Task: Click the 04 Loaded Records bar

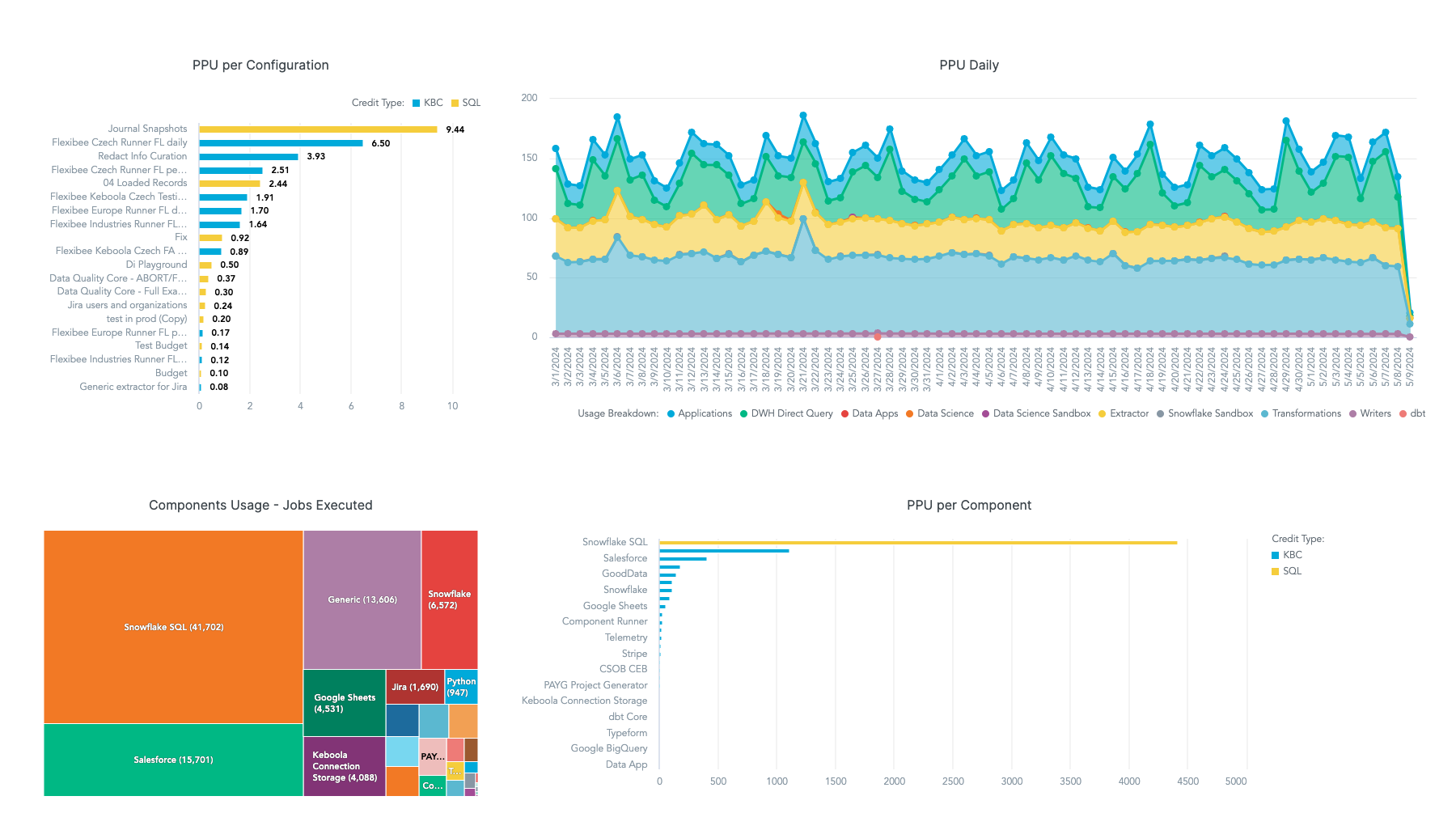Action: (x=230, y=184)
